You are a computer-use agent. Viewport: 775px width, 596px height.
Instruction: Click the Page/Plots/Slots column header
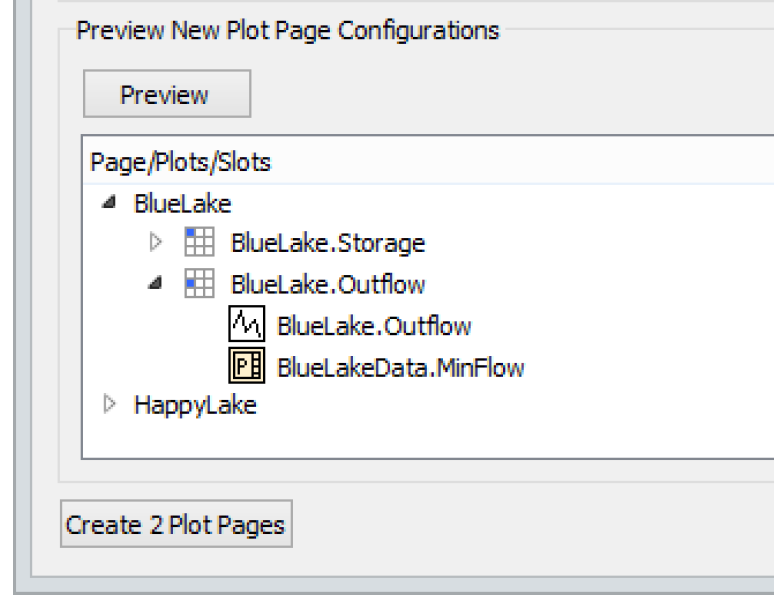click(180, 161)
